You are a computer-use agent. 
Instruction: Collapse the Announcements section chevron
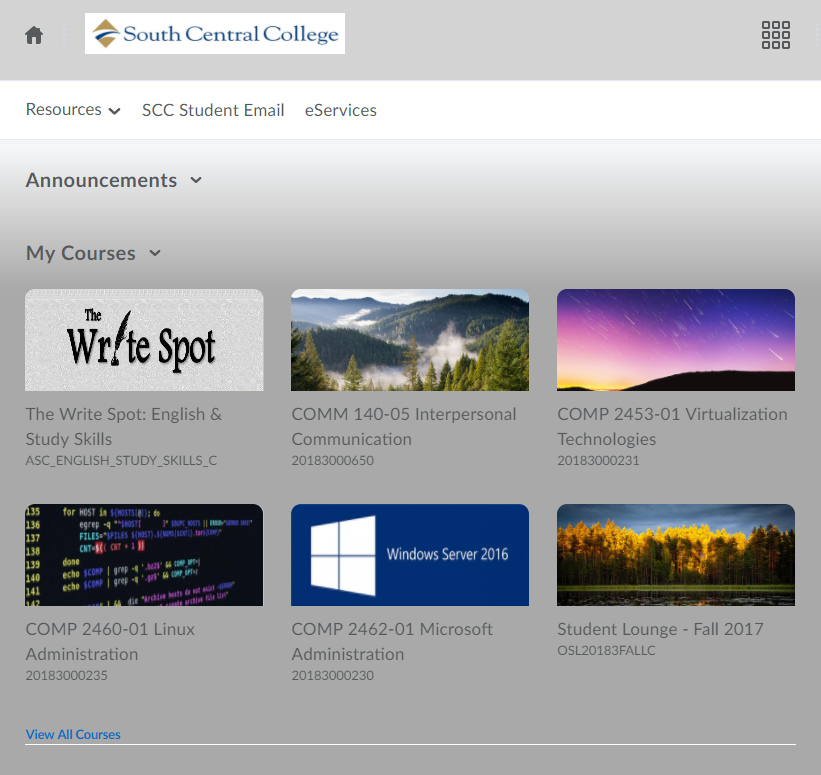click(196, 180)
